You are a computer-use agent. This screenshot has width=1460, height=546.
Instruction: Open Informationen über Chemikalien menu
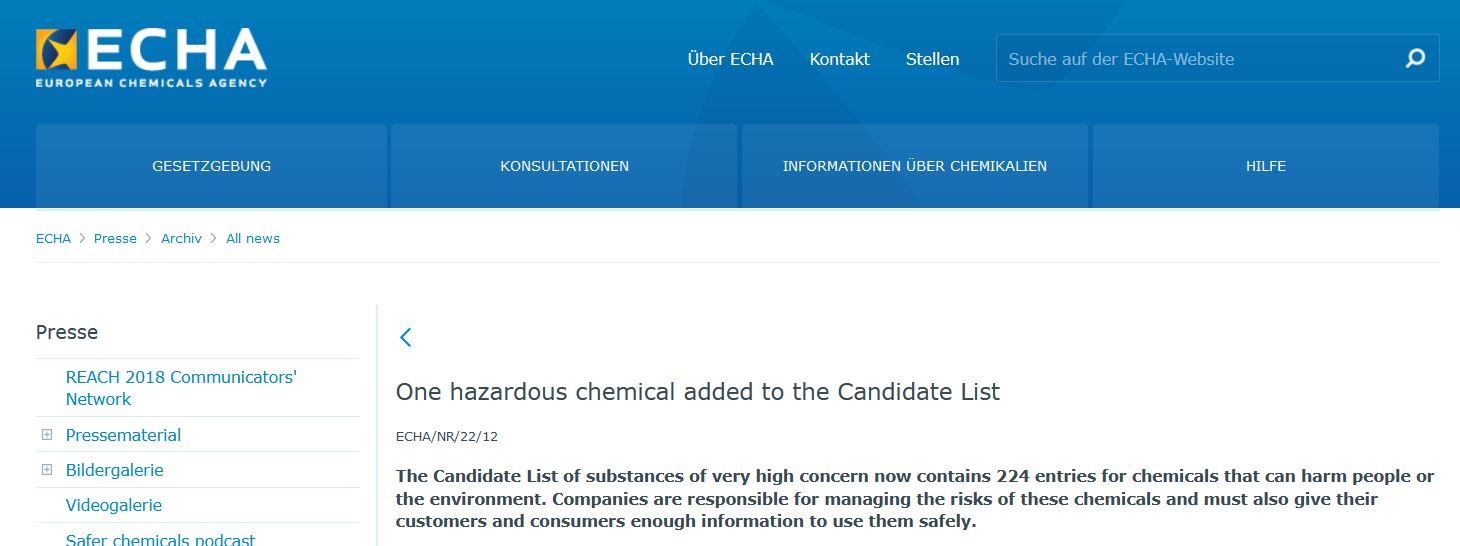click(x=914, y=166)
